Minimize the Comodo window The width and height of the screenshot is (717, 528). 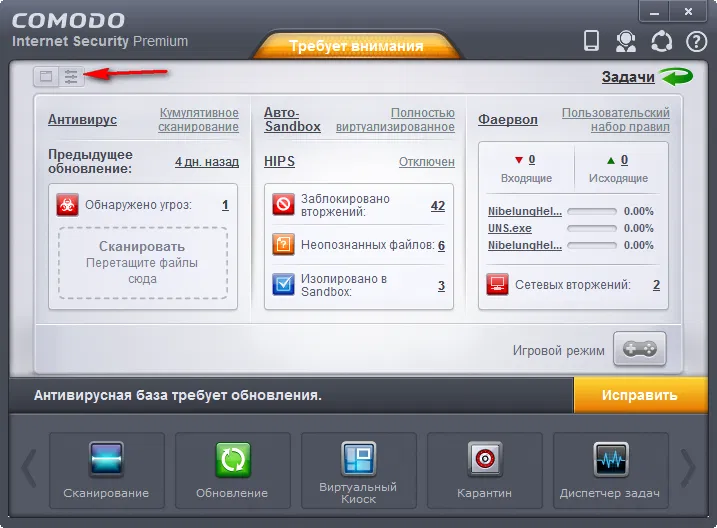pyautogui.click(x=654, y=12)
